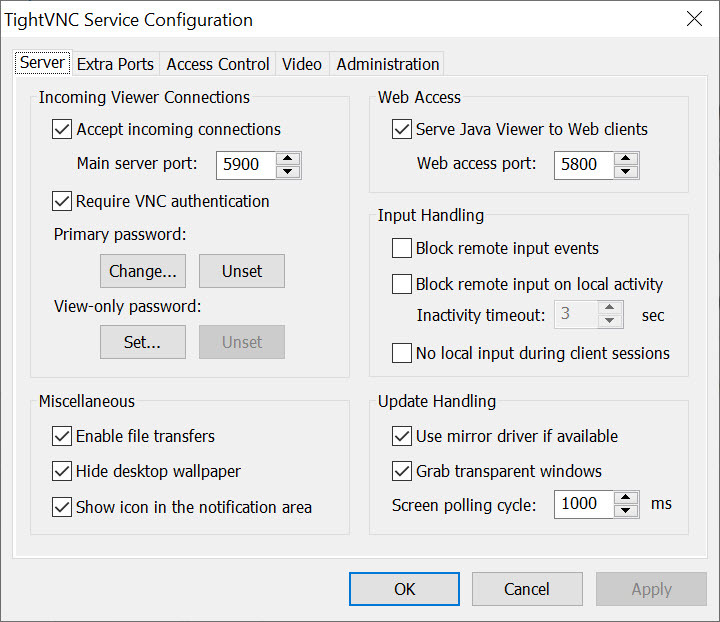Select the Video tab

coord(302,64)
